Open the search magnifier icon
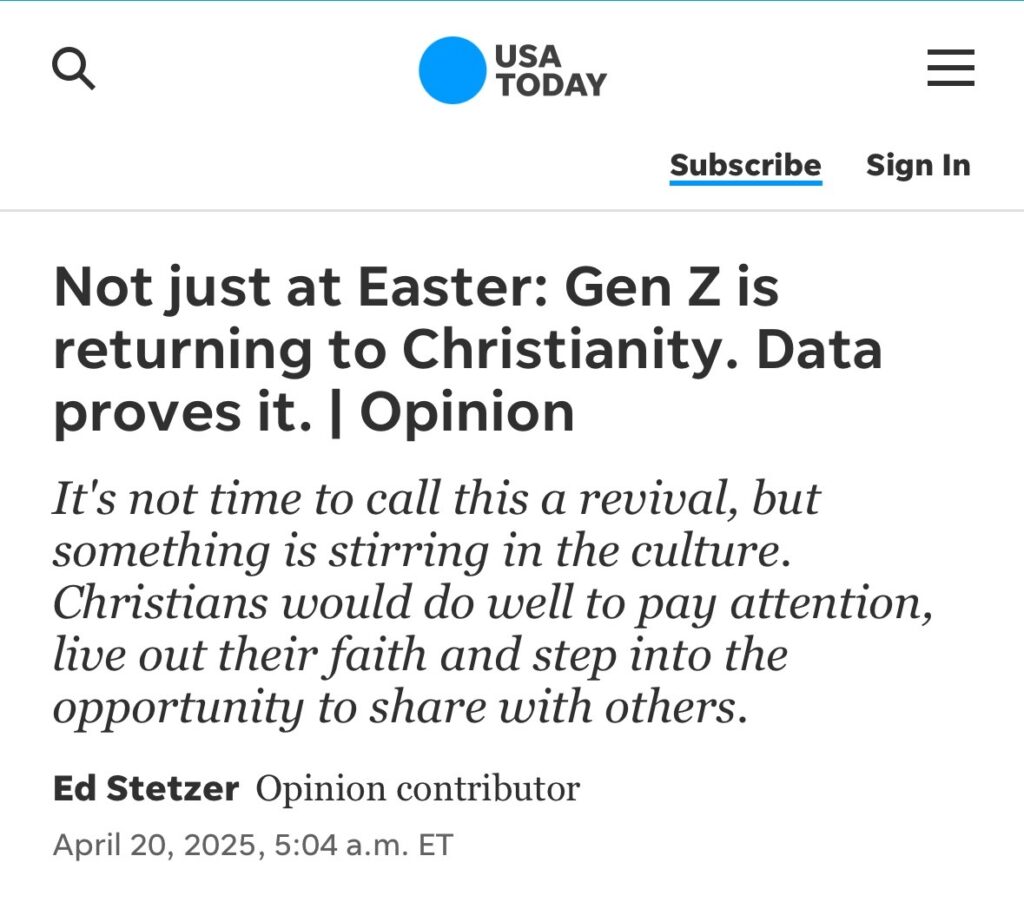 tap(74, 68)
